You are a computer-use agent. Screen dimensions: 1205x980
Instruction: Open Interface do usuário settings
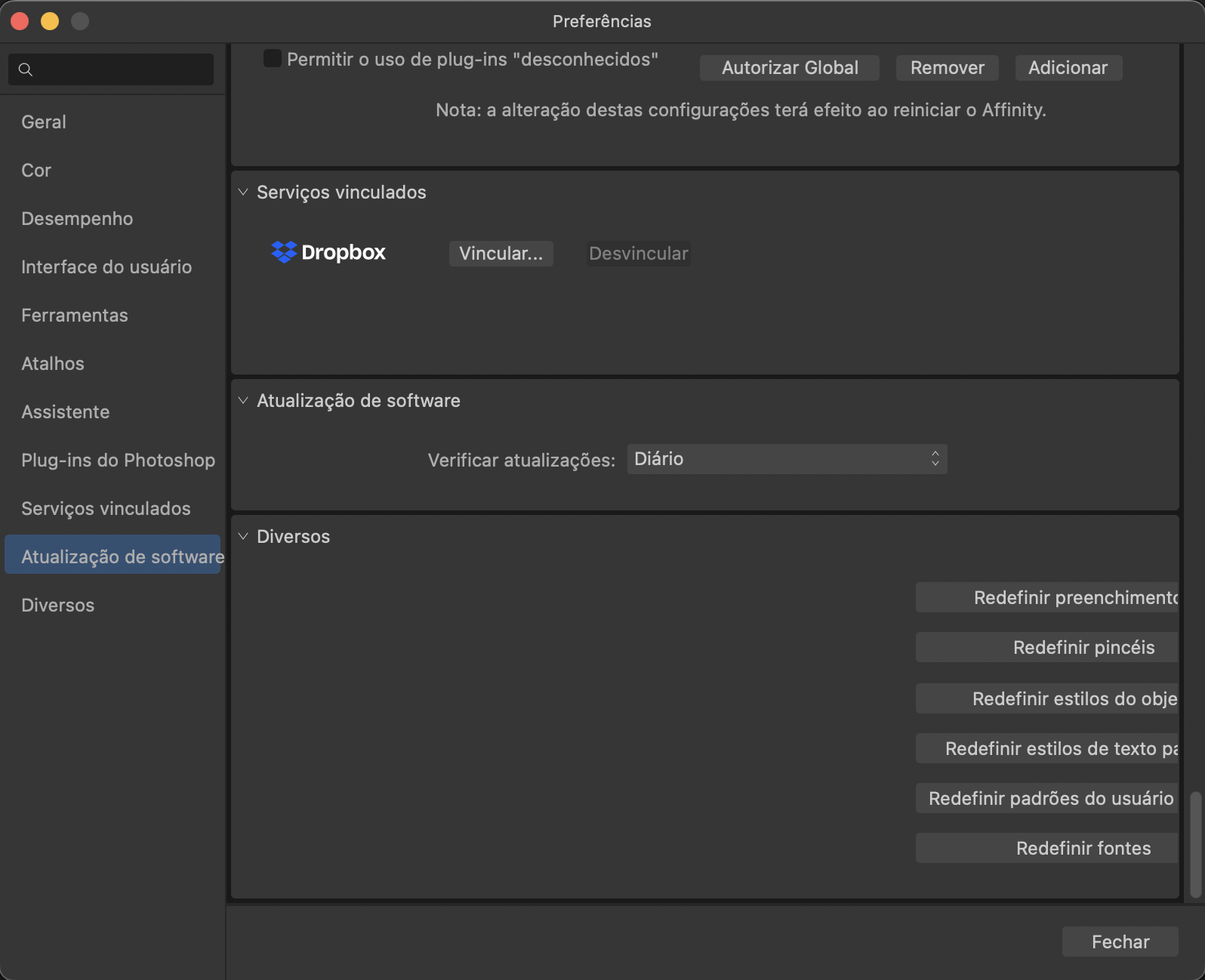(106, 267)
